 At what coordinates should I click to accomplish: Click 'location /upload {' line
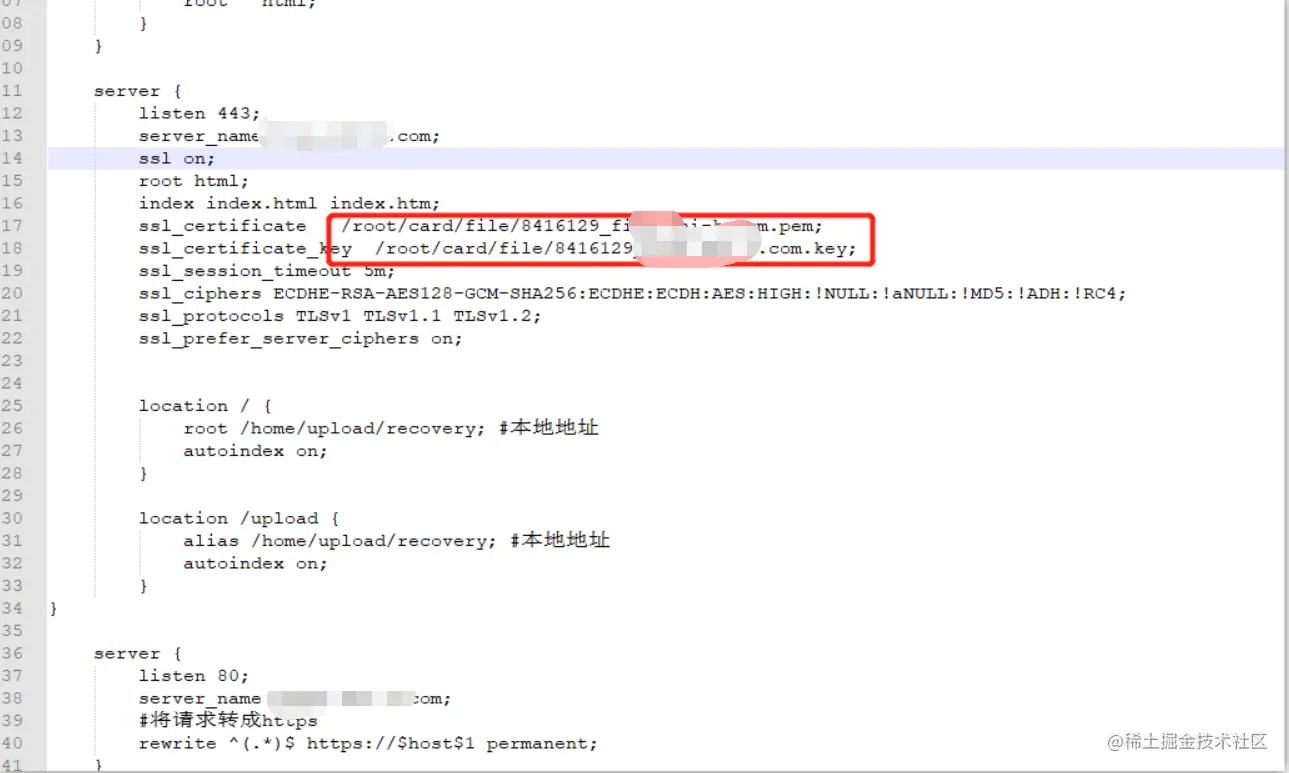point(239,518)
